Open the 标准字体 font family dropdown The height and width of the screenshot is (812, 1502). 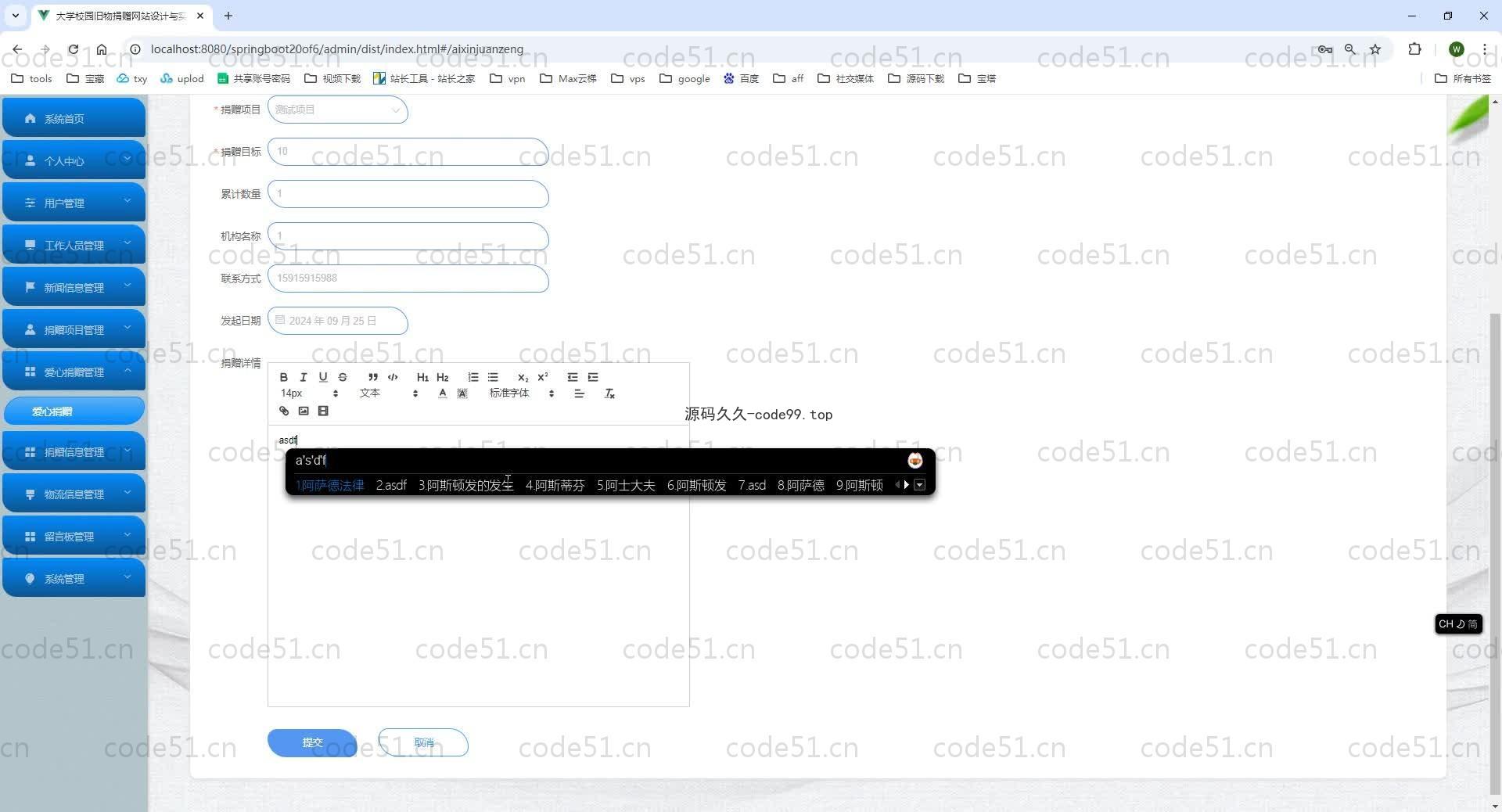tap(522, 393)
